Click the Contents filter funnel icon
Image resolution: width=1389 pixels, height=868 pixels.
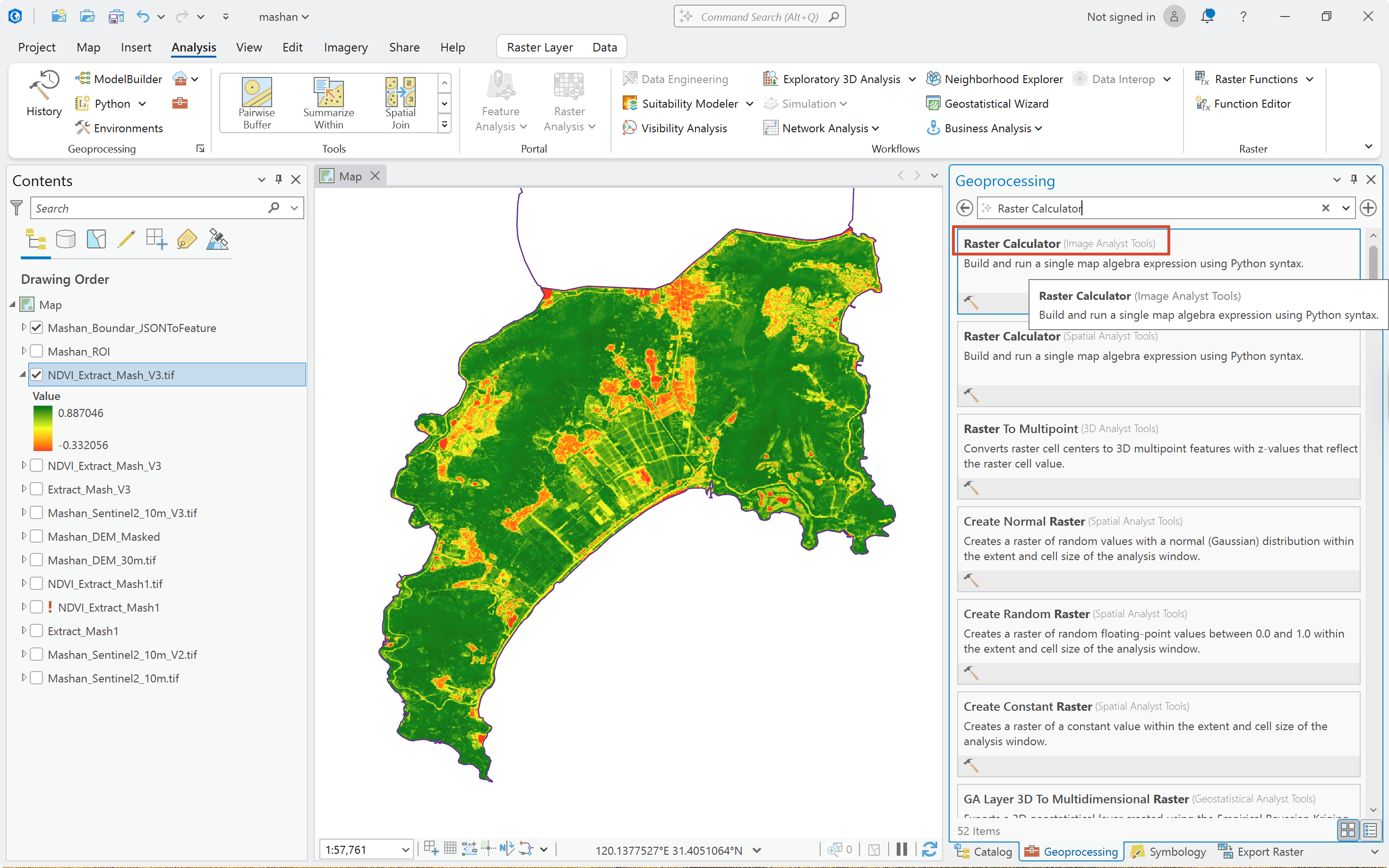tap(17, 208)
